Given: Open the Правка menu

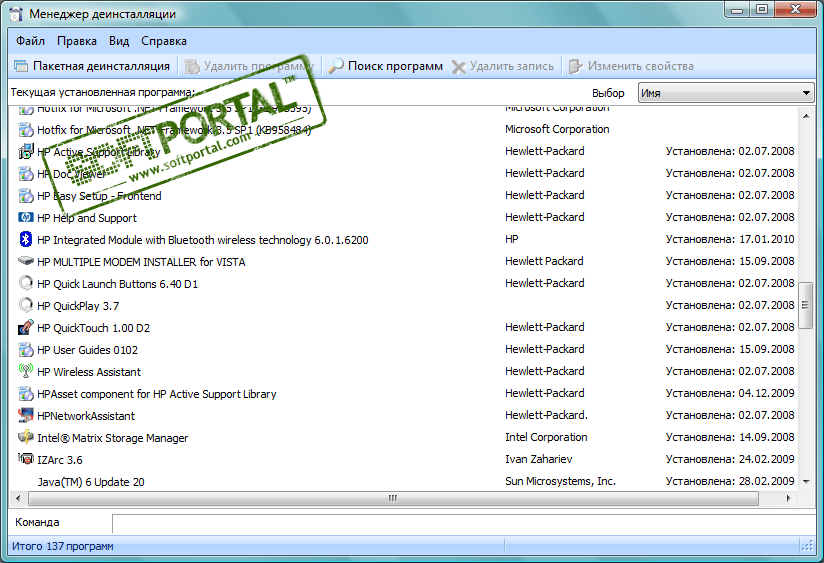Looking at the screenshot, I should pos(77,41).
